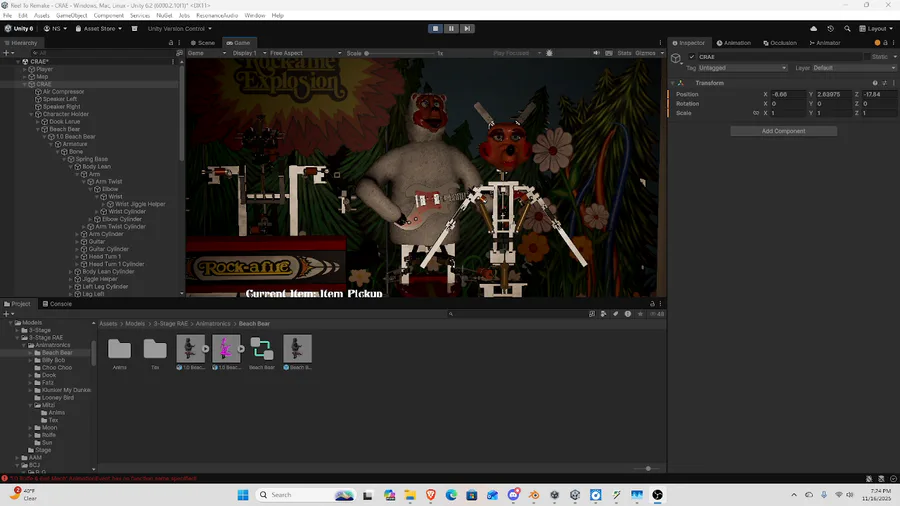900x506 pixels.
Task: Open Transform component help icon
Action: coord(875,83)
